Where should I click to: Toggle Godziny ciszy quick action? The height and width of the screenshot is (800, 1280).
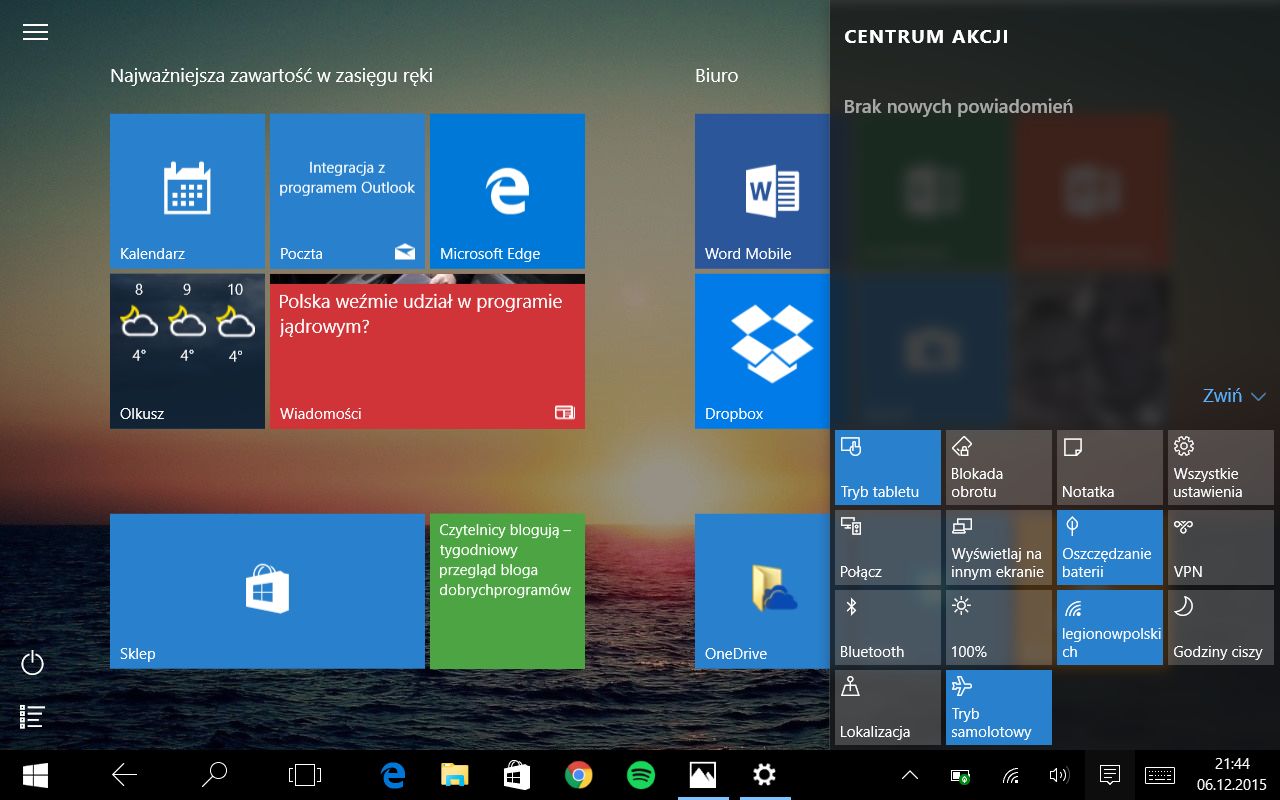[1221, 627]
